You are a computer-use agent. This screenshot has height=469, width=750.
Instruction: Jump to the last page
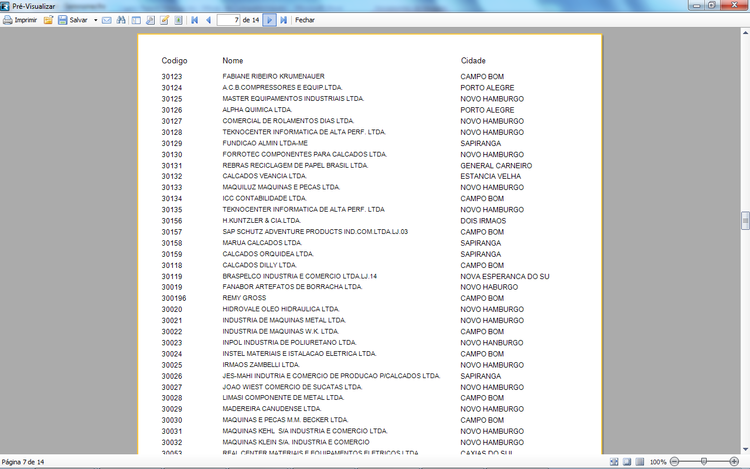click(283, 20)
